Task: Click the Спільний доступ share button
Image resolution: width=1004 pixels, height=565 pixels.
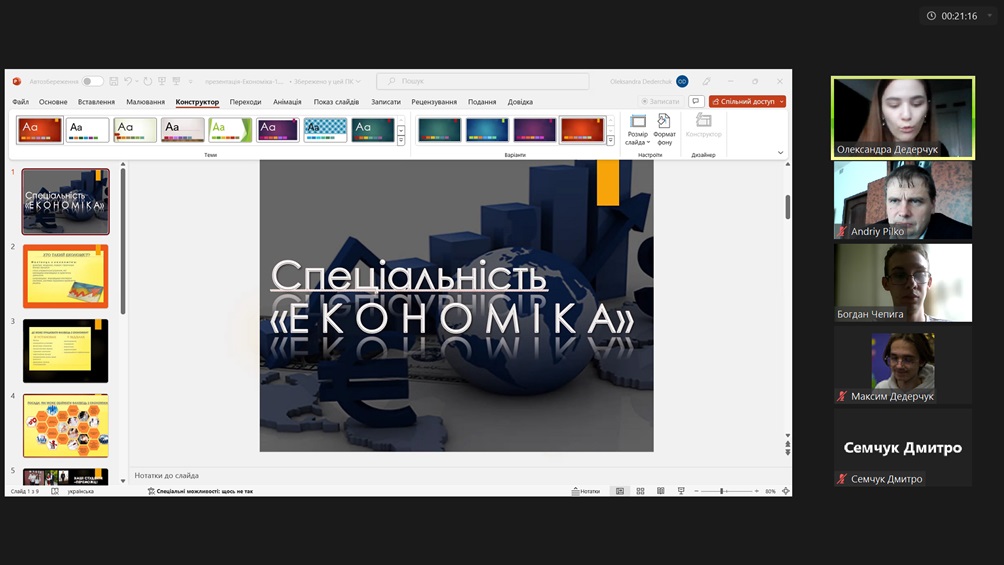Action: tap(747, 101)
